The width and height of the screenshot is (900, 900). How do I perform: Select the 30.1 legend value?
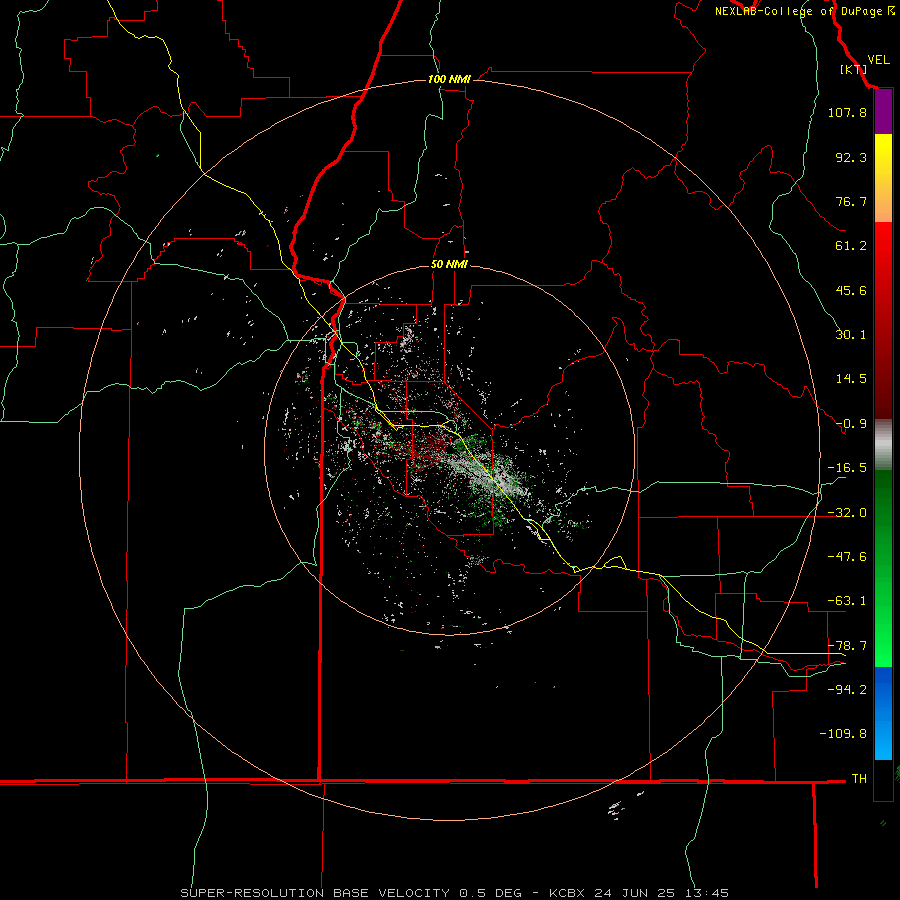click(x=851, y=335)
